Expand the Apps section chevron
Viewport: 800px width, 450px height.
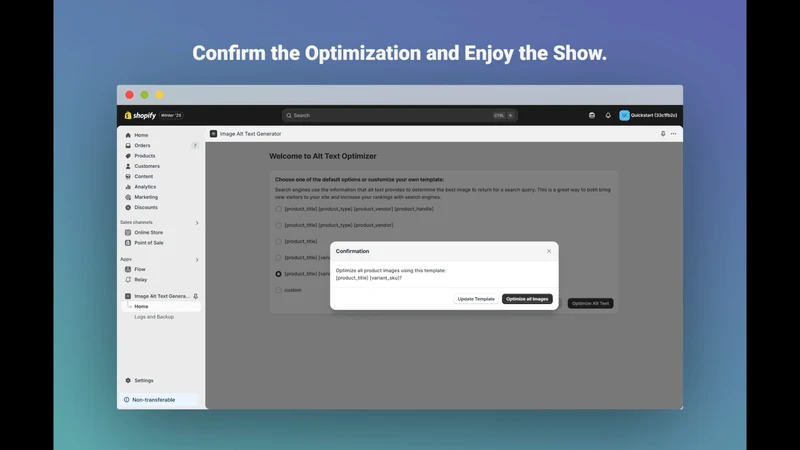tap(197, 260)
